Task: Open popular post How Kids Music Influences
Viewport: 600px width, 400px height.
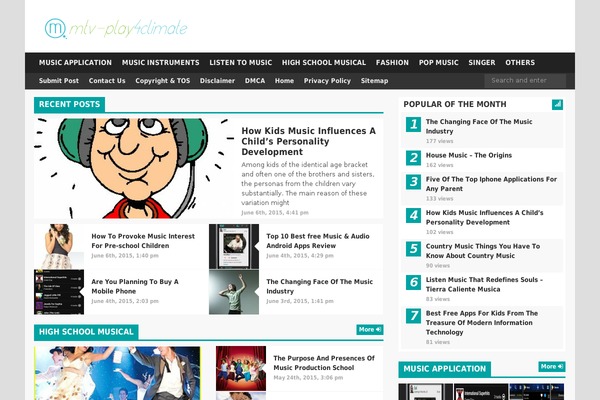Action: 484,217
